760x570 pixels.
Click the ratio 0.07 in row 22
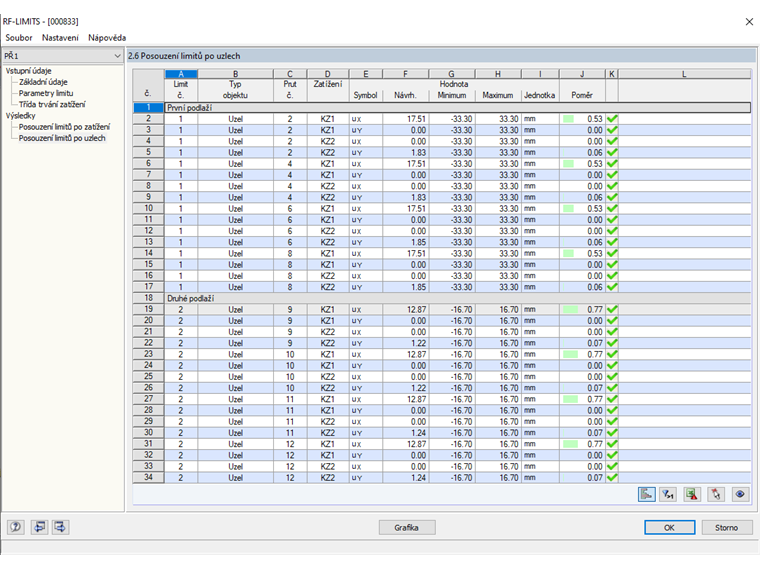click(x=595, y=343)
